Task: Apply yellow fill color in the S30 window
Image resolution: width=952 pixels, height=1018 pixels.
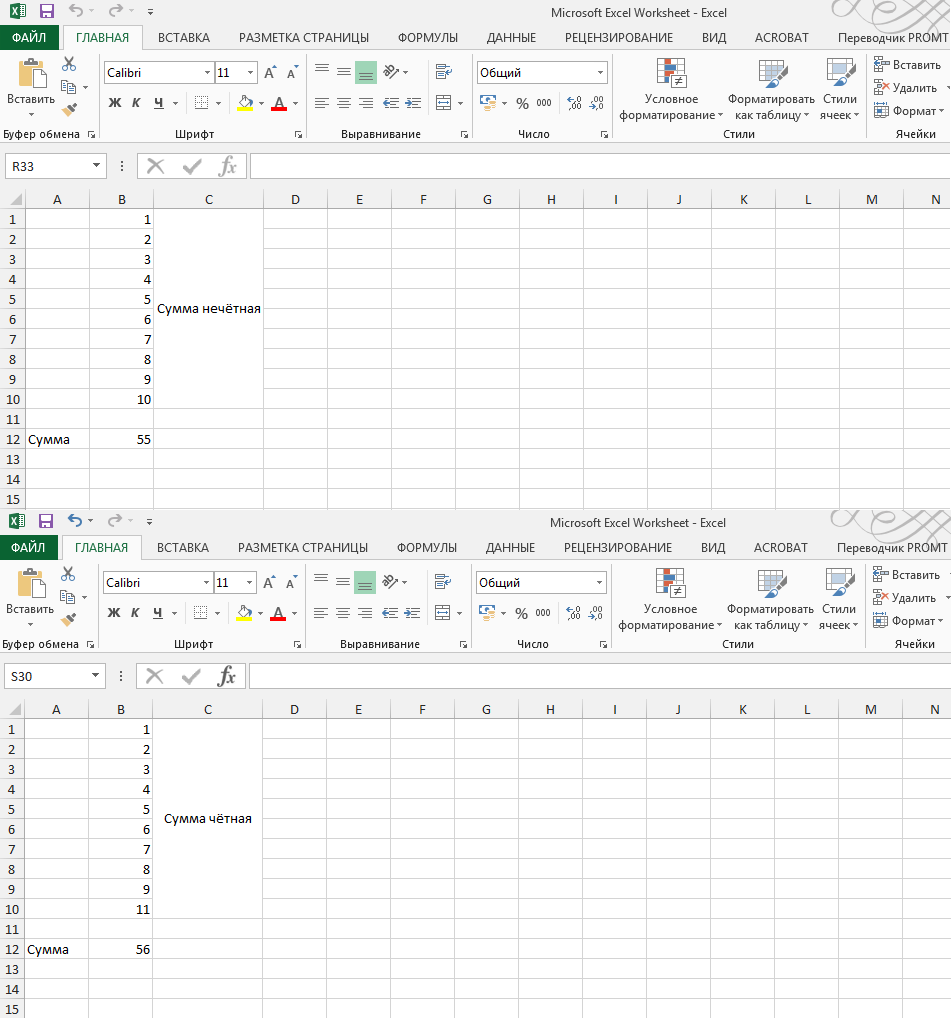Action: tap(244, 614)
